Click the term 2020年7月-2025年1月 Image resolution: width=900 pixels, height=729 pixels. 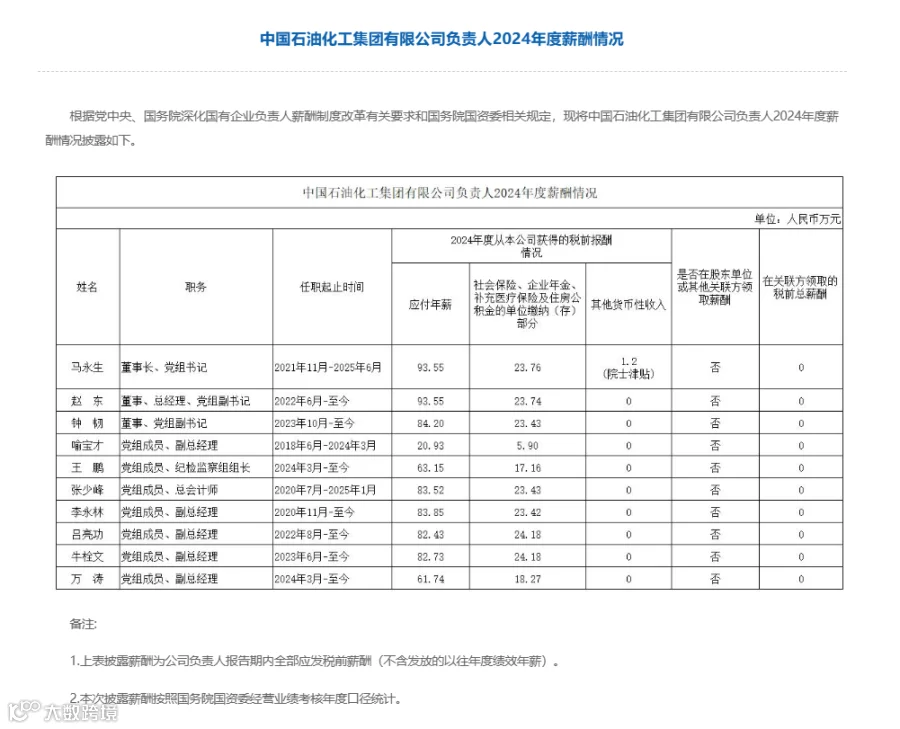325,490
